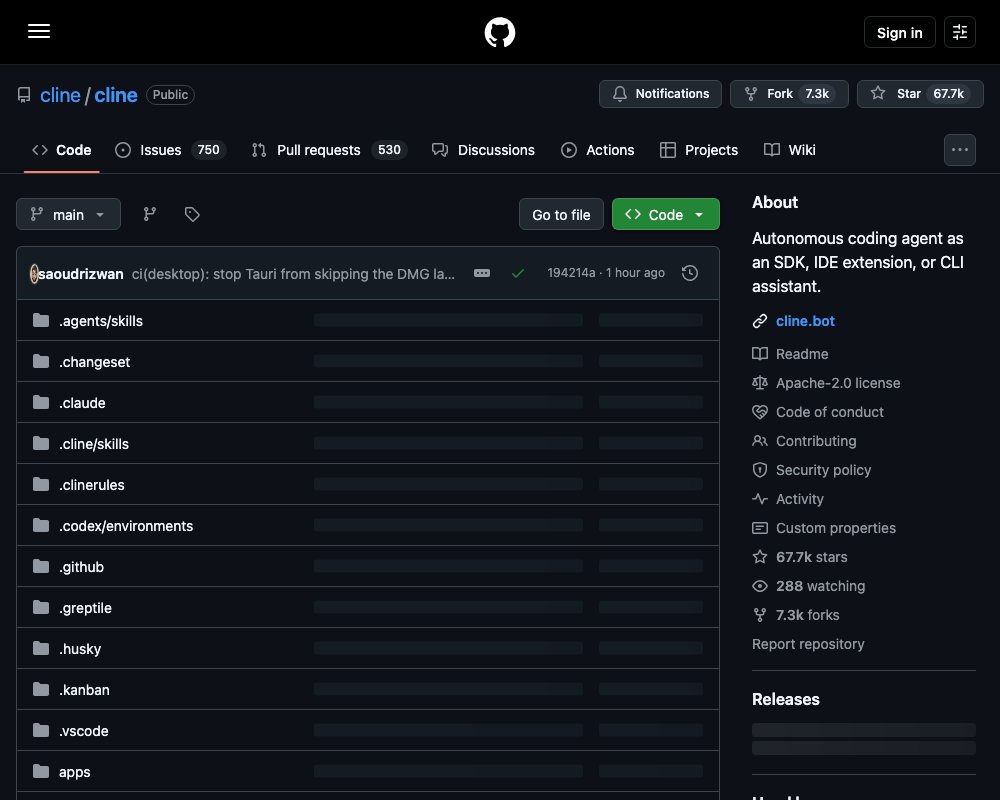Open commit hash 194214a
Viewport: 1000px width, 800px height.
(x=571, y=273)
